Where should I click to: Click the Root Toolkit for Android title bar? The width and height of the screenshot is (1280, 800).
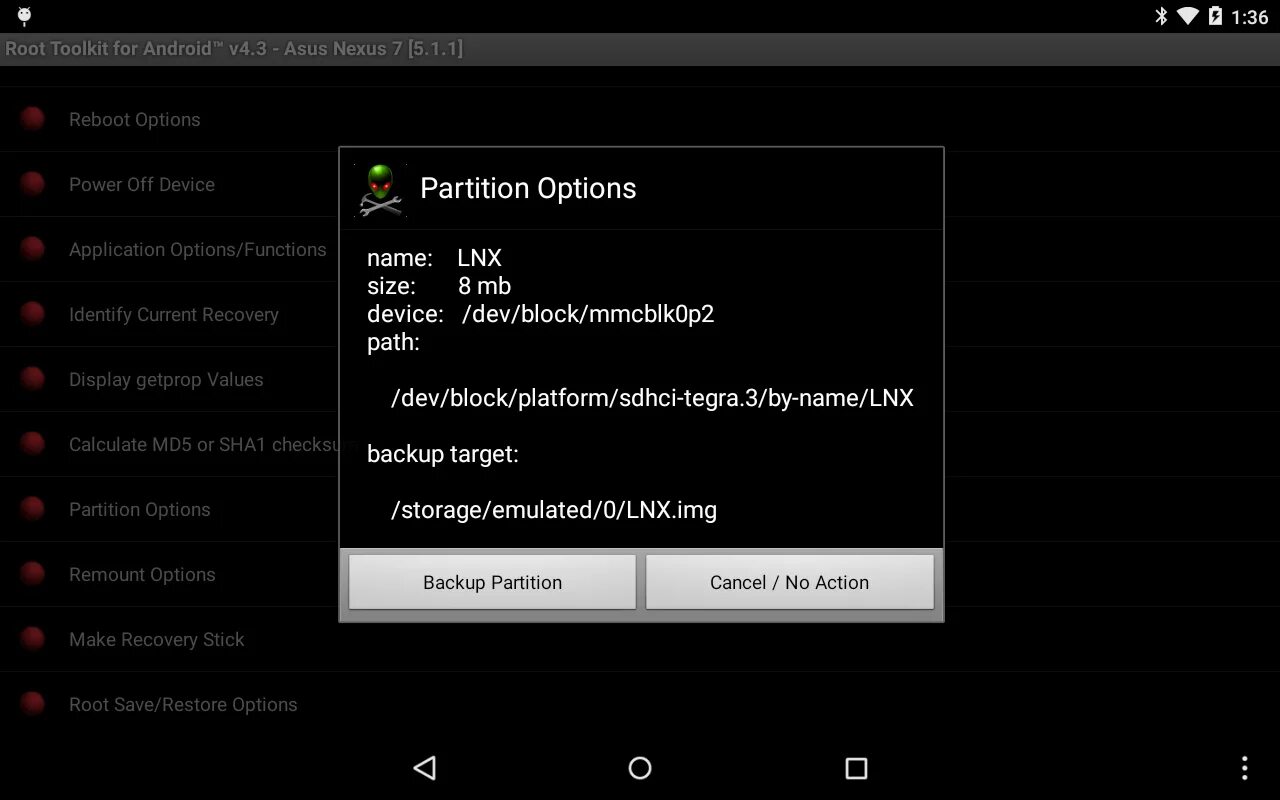[x=640, y=49]
